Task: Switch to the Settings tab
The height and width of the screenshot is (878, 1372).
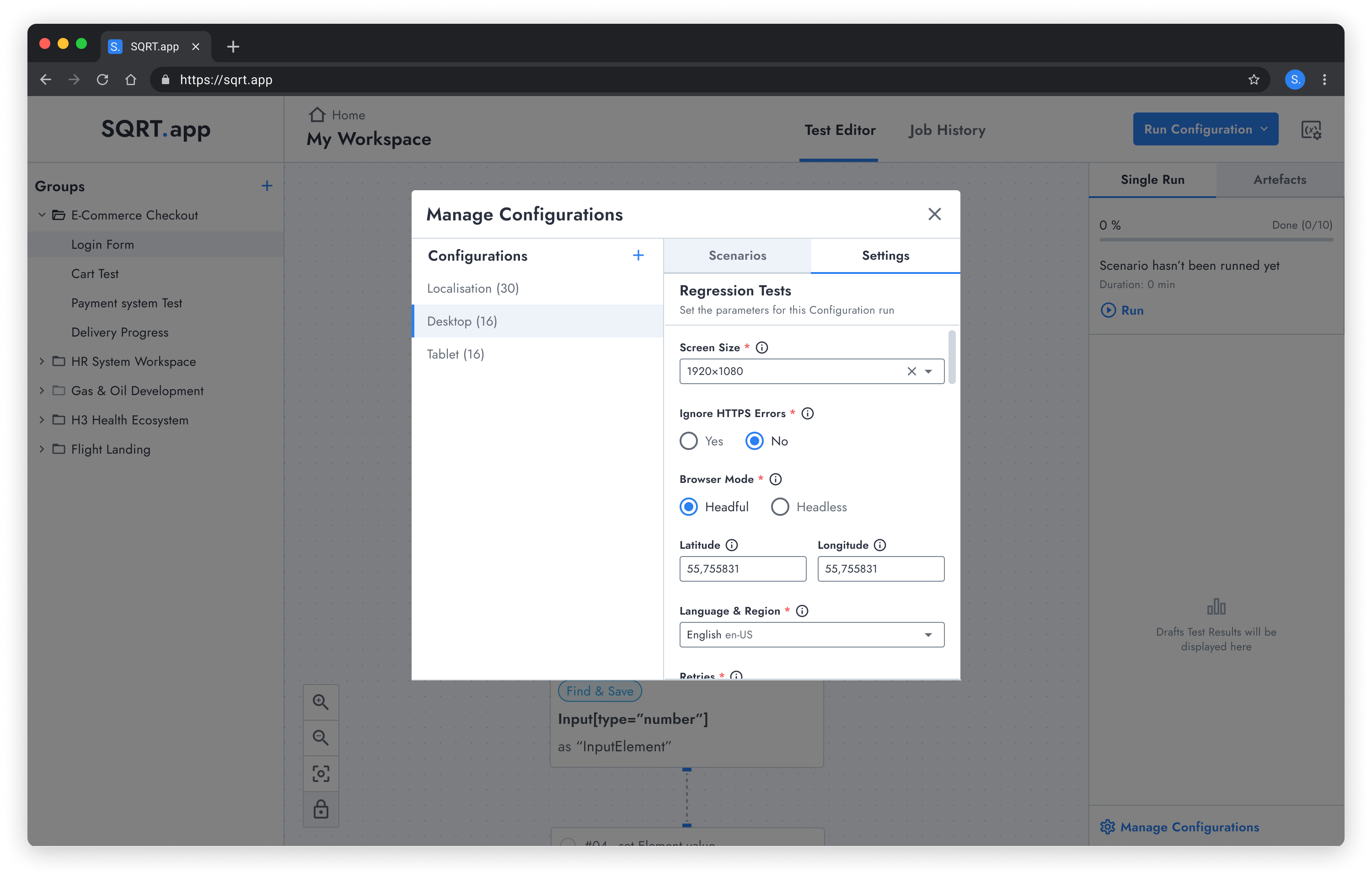Action: tap(885, 256)
